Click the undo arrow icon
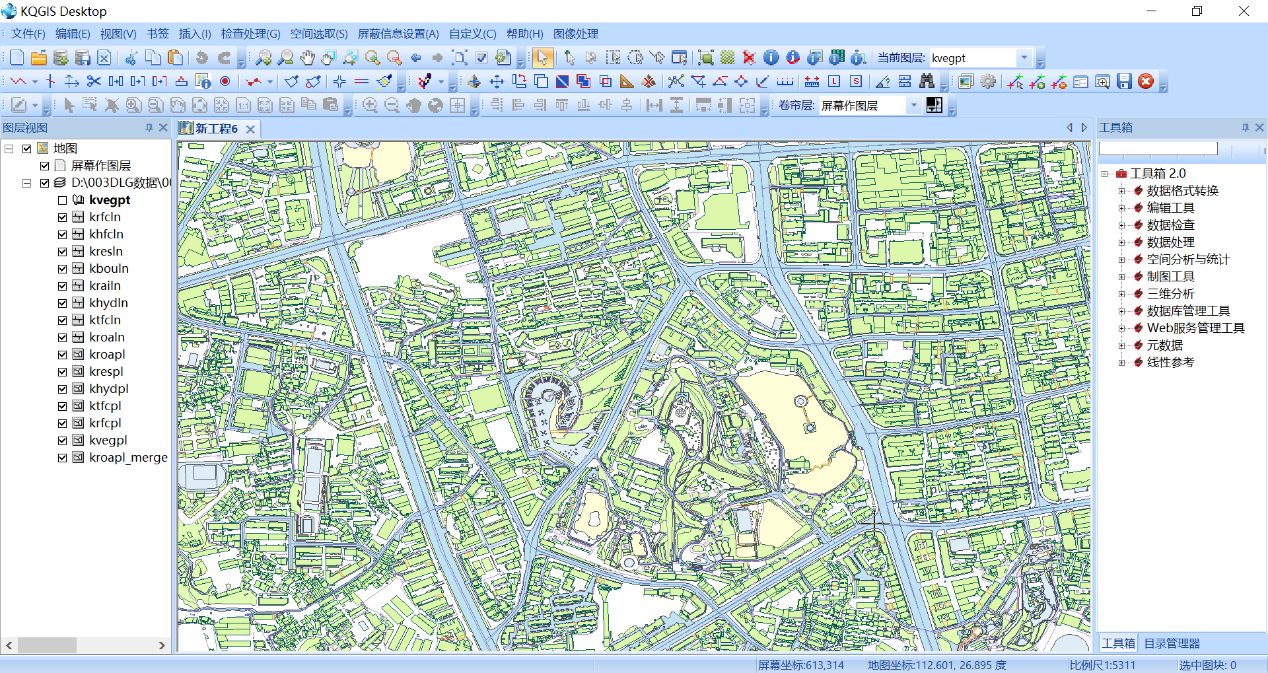The image size is (1268, 673). click(203, 58)
